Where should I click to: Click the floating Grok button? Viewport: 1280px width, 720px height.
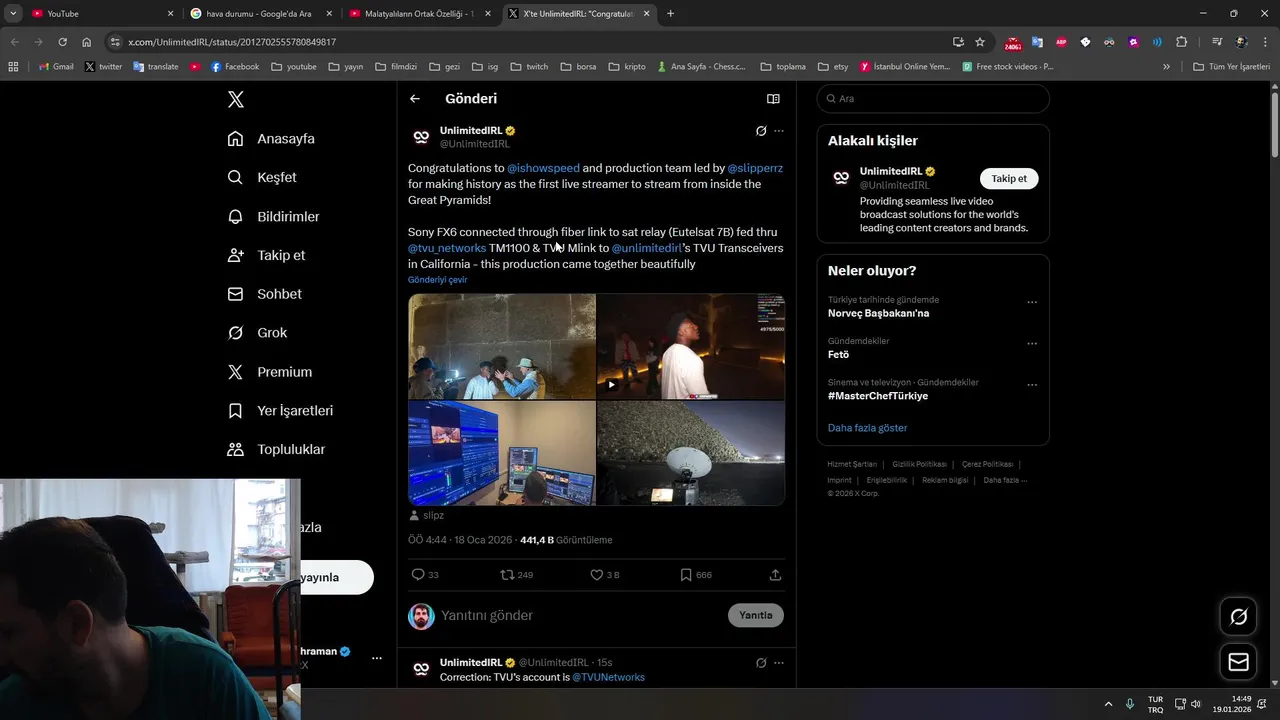tap(1238, 617)
